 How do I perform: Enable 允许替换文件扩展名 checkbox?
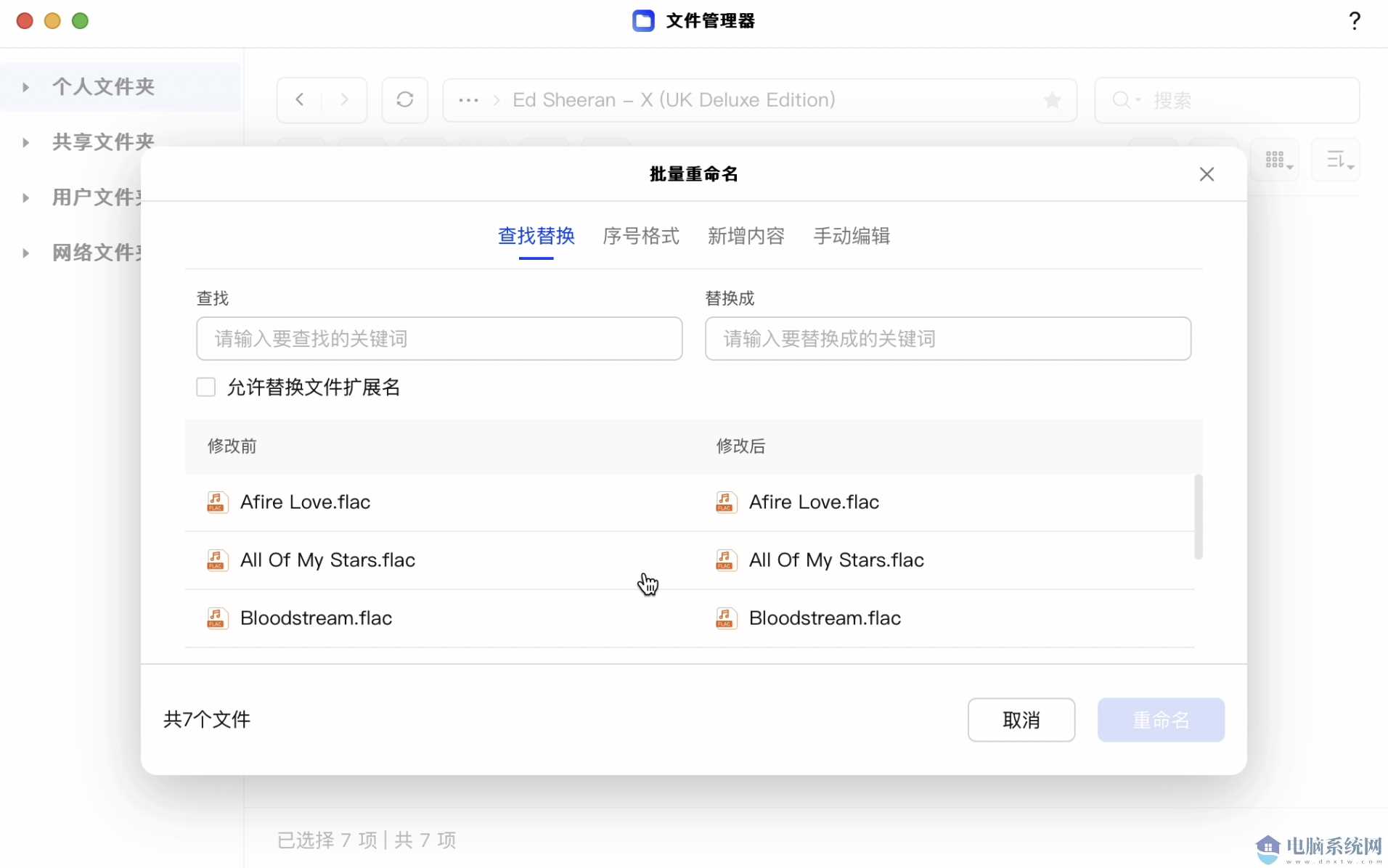pyautogui.click(x=205, y=387)
